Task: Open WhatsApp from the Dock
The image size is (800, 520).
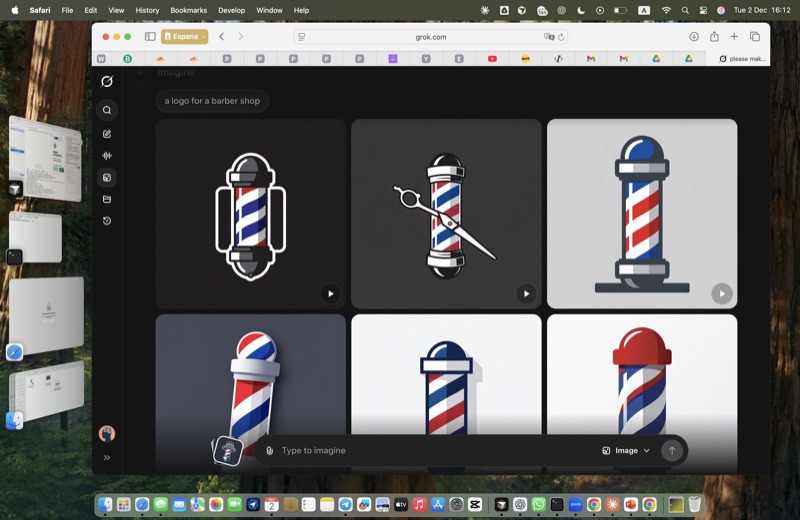Action: [x=538, y=505]
